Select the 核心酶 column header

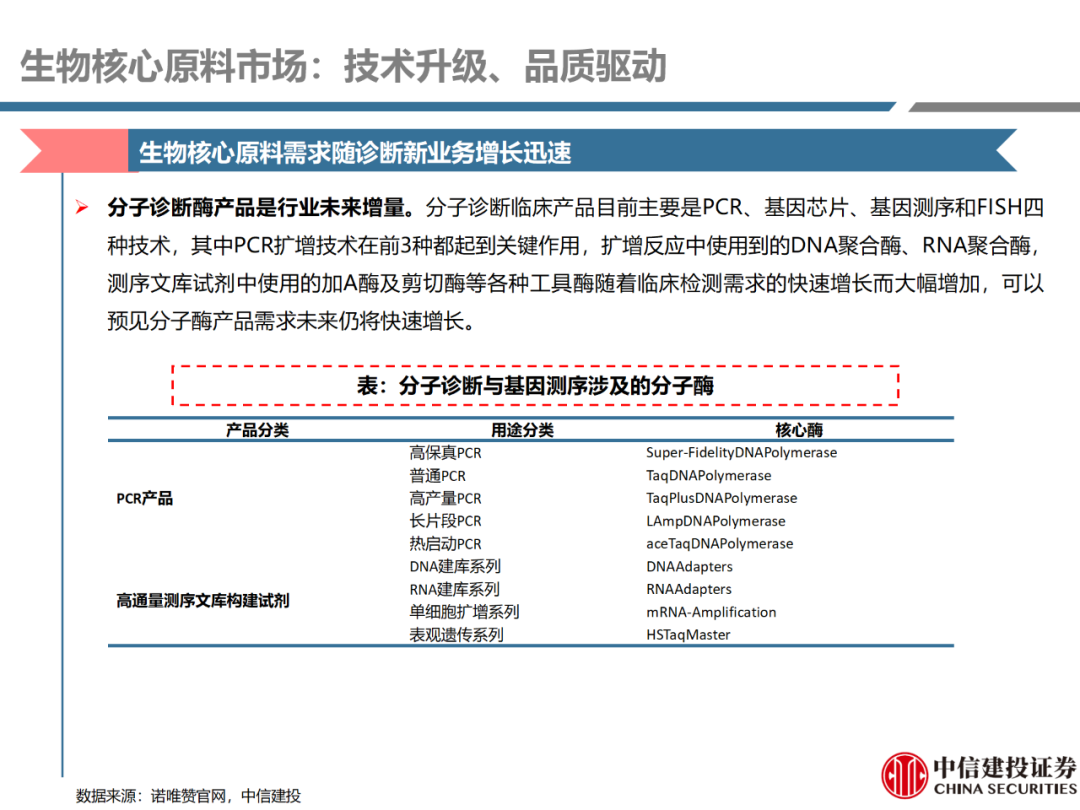point(799,430)
